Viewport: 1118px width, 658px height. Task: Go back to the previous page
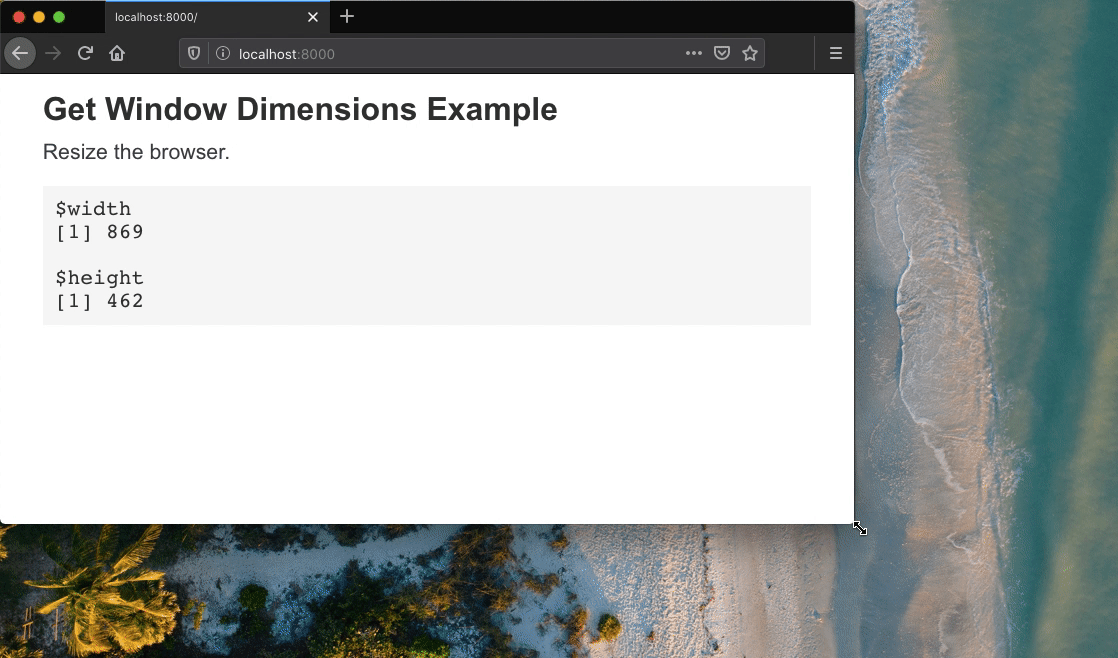click(x=20, y=53)
